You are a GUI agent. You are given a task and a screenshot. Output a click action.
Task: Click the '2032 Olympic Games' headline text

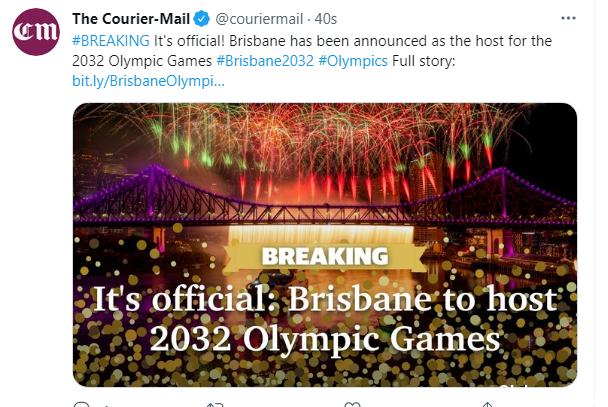pos(325,338)
